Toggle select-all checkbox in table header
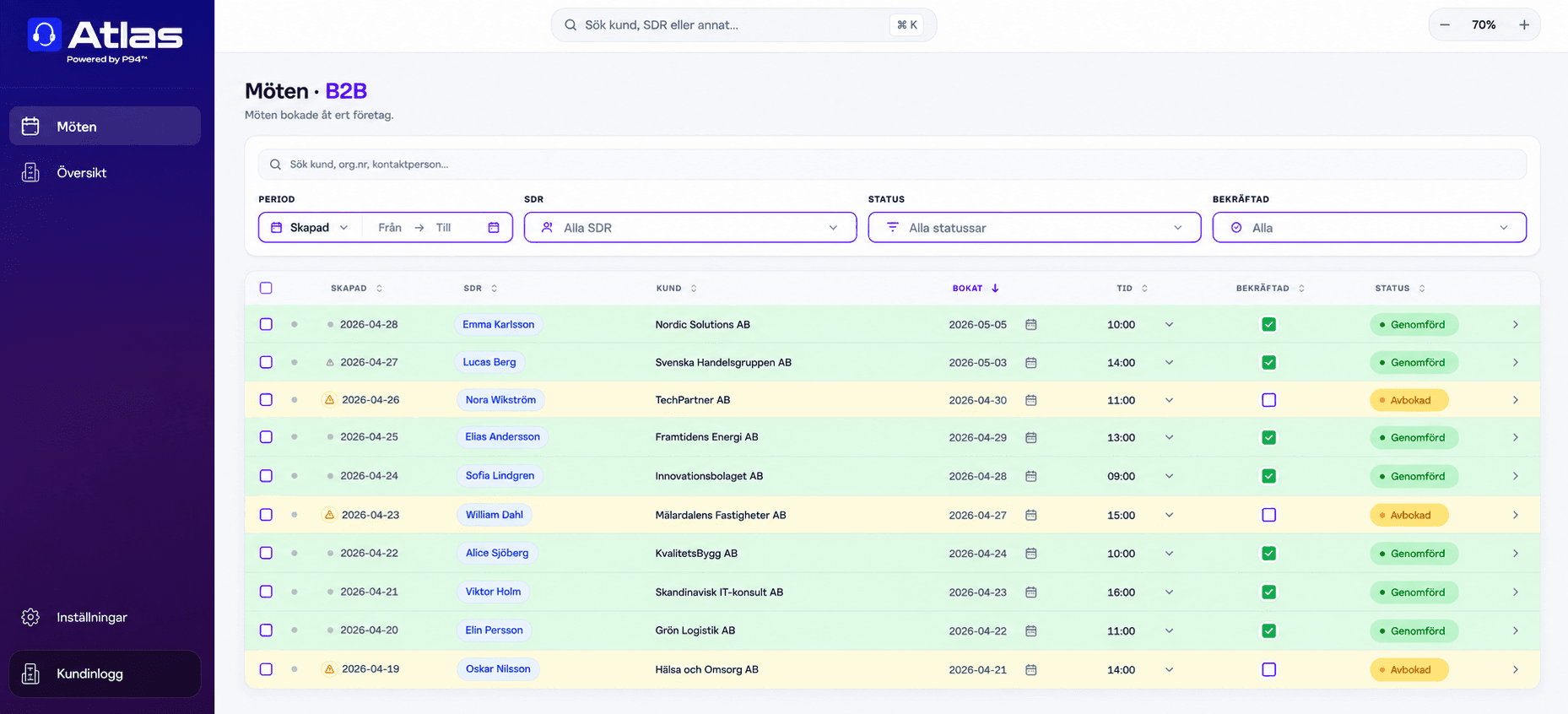 266,288
